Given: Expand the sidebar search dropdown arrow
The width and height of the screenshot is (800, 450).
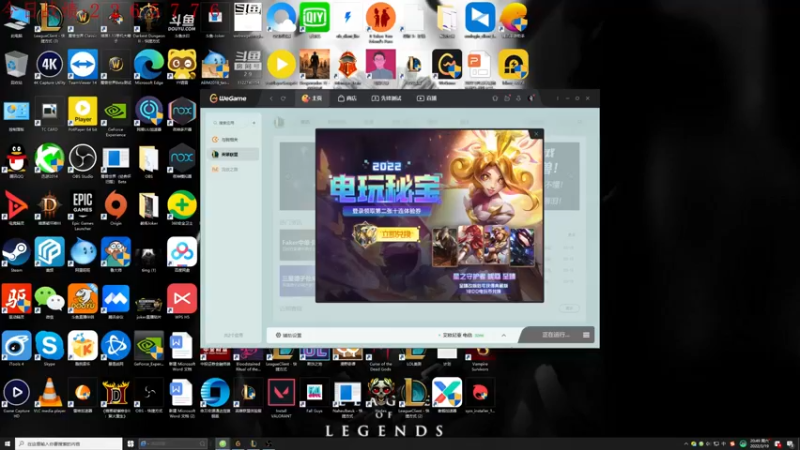Looking at the screenshot, I should pos(254,123).
